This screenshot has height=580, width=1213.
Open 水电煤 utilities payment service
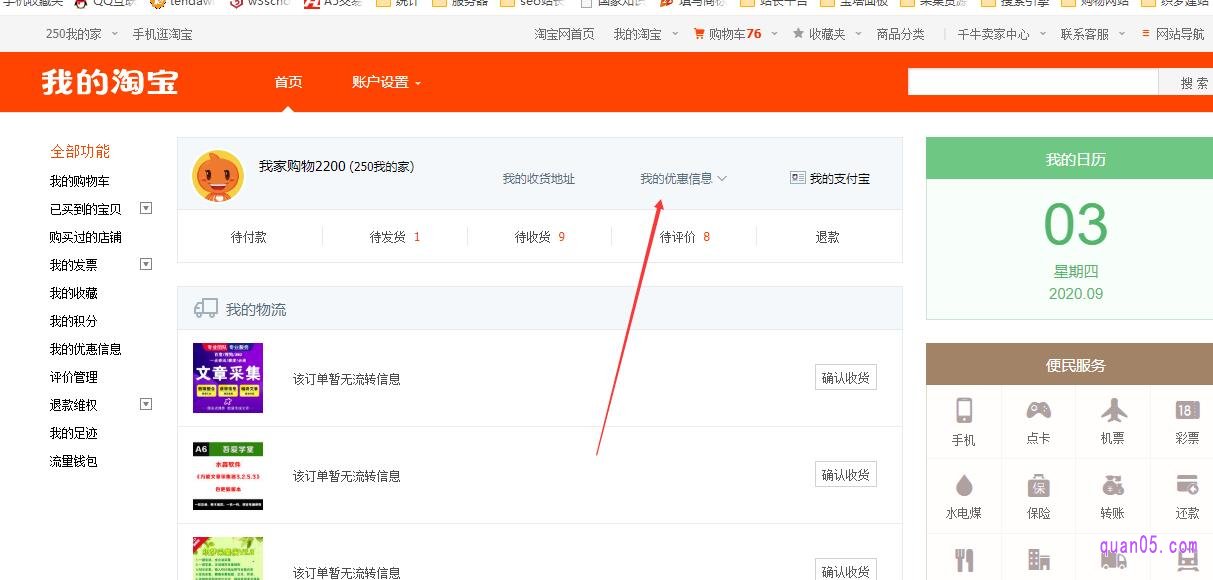coord(964,496)
